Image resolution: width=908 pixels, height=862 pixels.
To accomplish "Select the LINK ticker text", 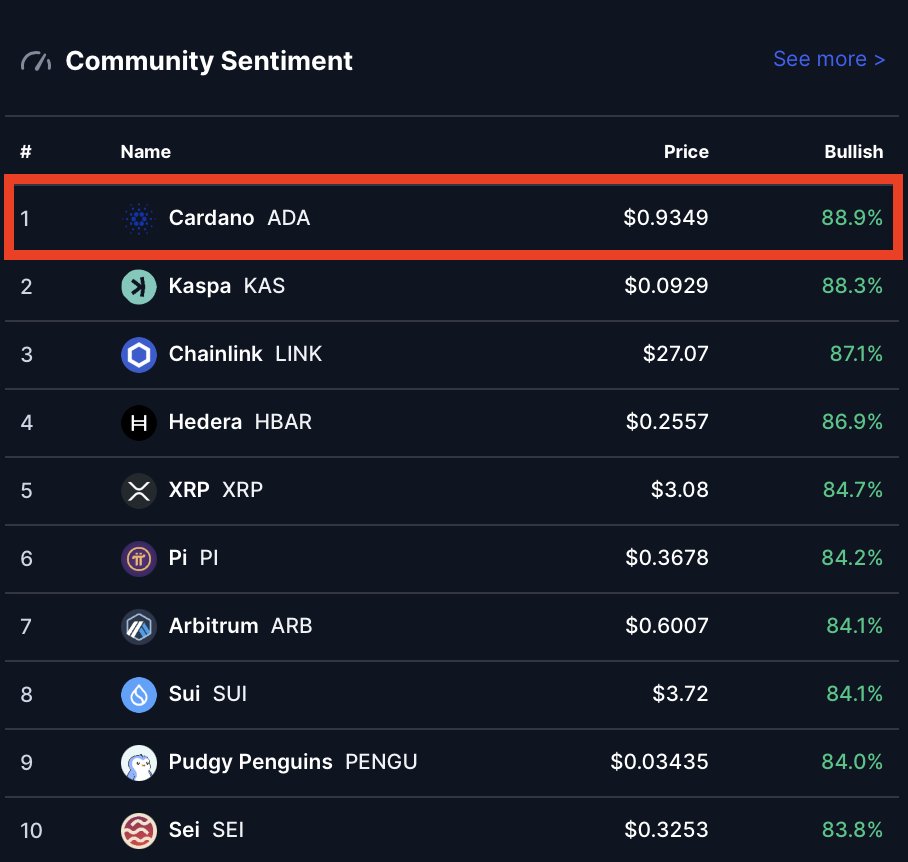I will click(x=298, y=354).
